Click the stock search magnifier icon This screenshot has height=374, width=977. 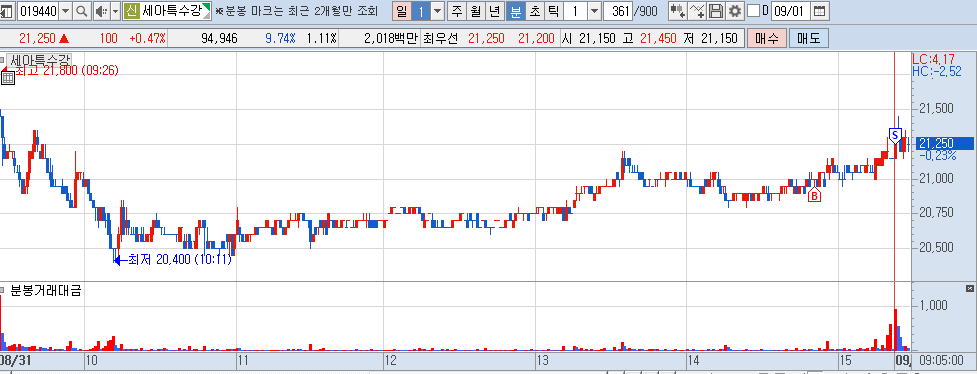pos(82,11)
